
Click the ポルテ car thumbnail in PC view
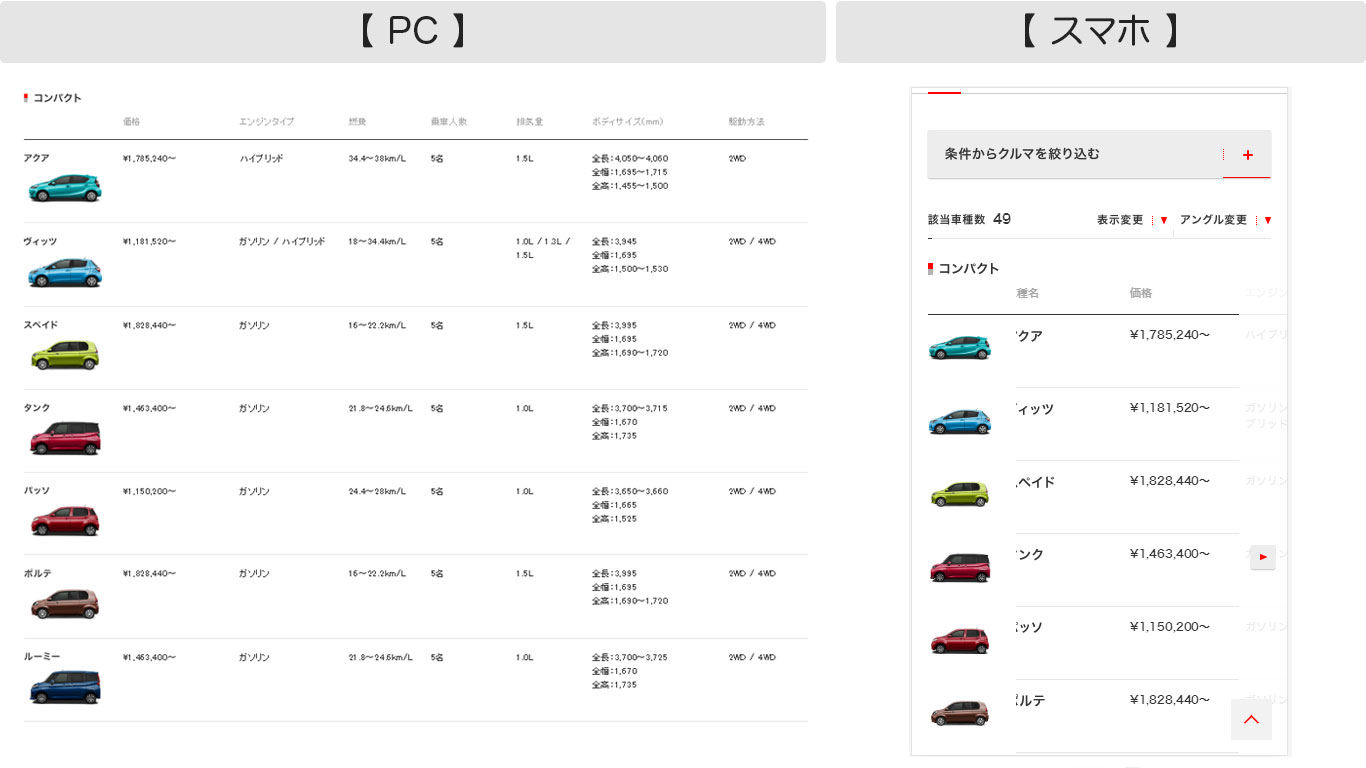click(x=65, y=604)
